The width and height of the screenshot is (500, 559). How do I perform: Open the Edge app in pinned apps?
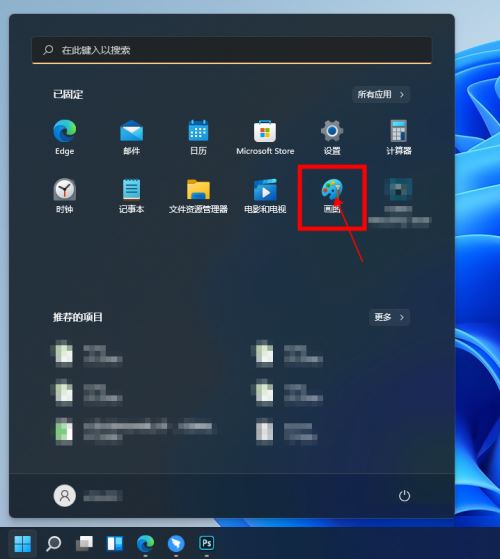coord(65,138)
